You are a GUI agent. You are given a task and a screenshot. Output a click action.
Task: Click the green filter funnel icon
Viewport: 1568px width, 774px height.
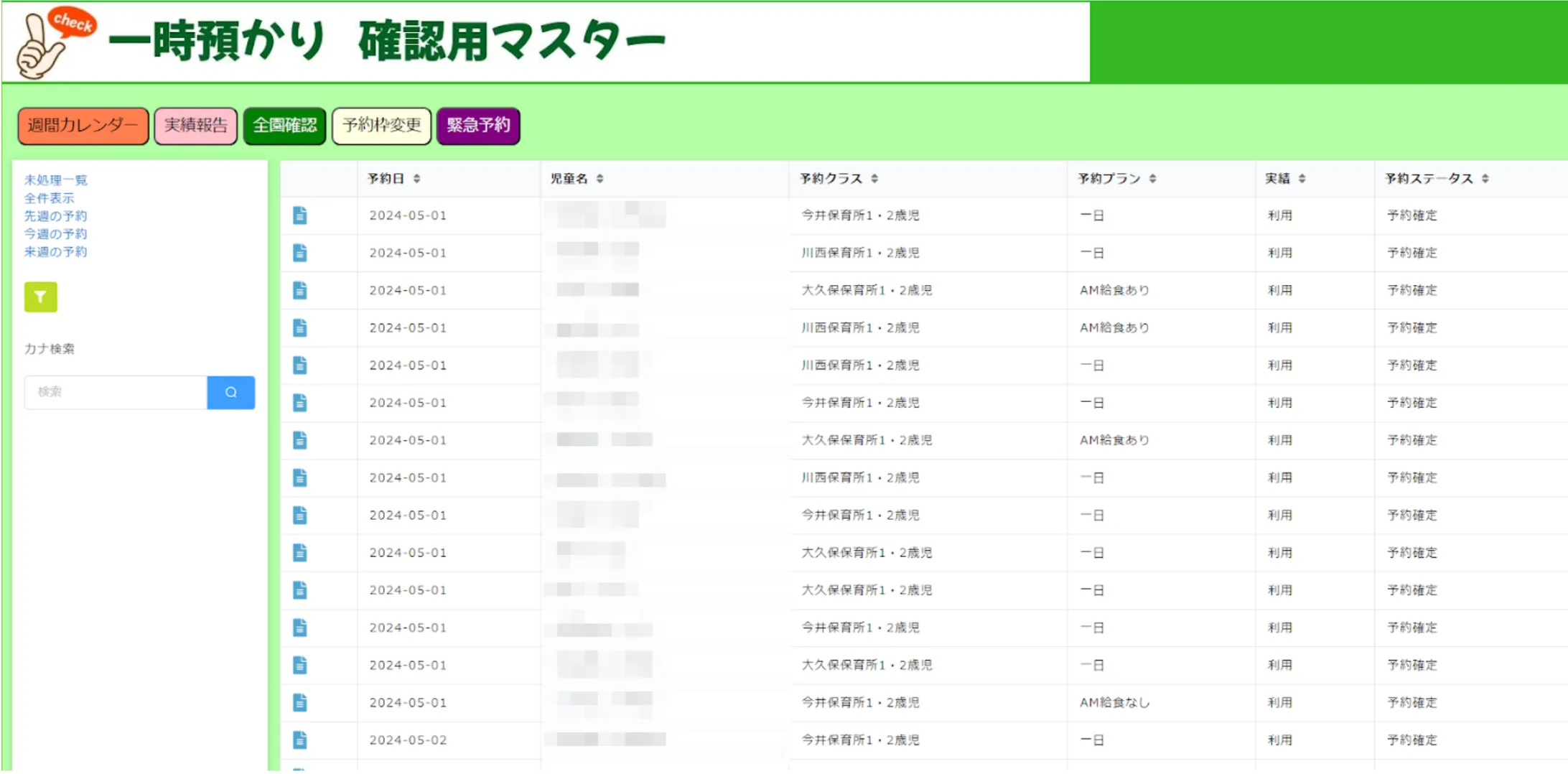click(40, 297)
